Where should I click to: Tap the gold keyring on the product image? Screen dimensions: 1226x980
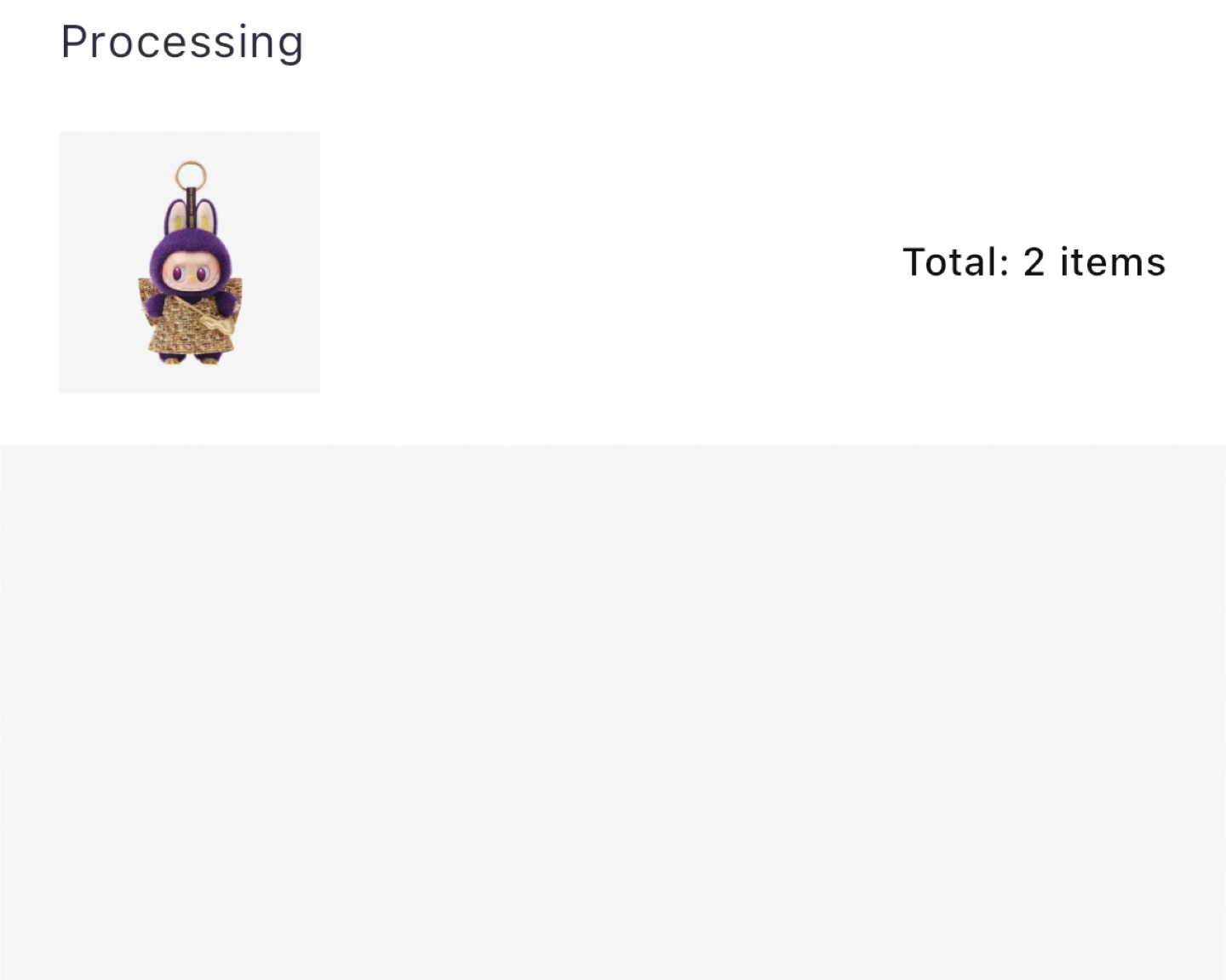pos(191,175)
